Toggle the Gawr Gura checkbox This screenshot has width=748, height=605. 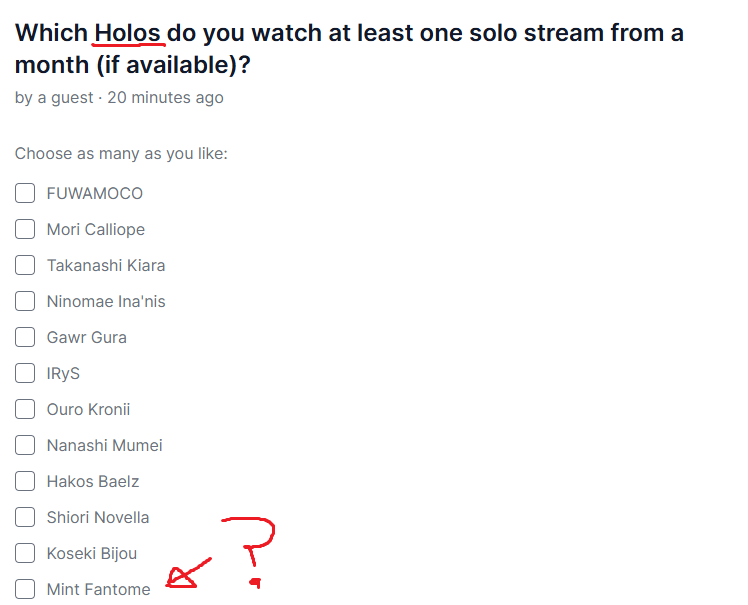pyautogui.click(x=25, y=337)
